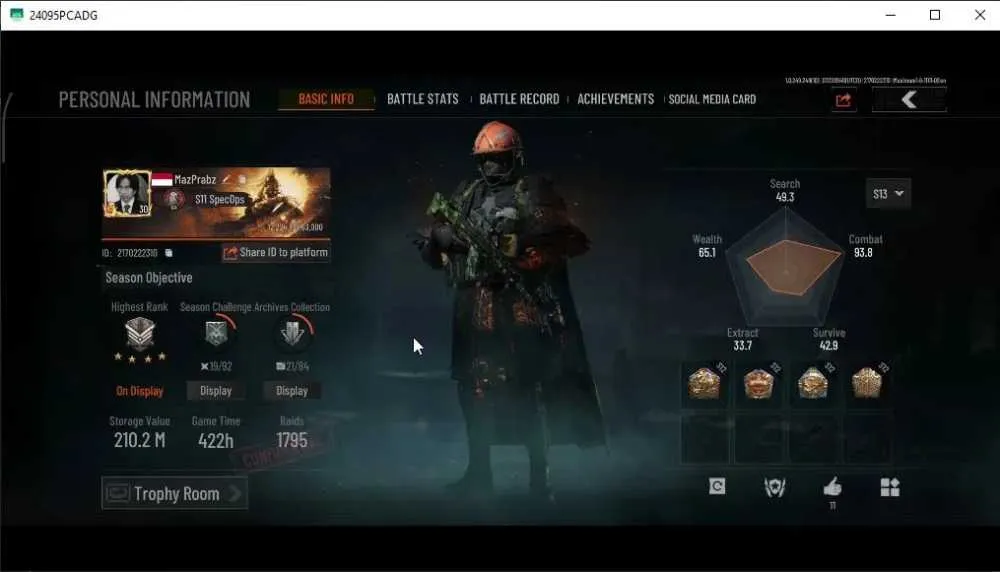Viewport: 1000px width, 572px height.
Task: Click the Trophy Room chevron arrow
Action: [x=236, y=494]
